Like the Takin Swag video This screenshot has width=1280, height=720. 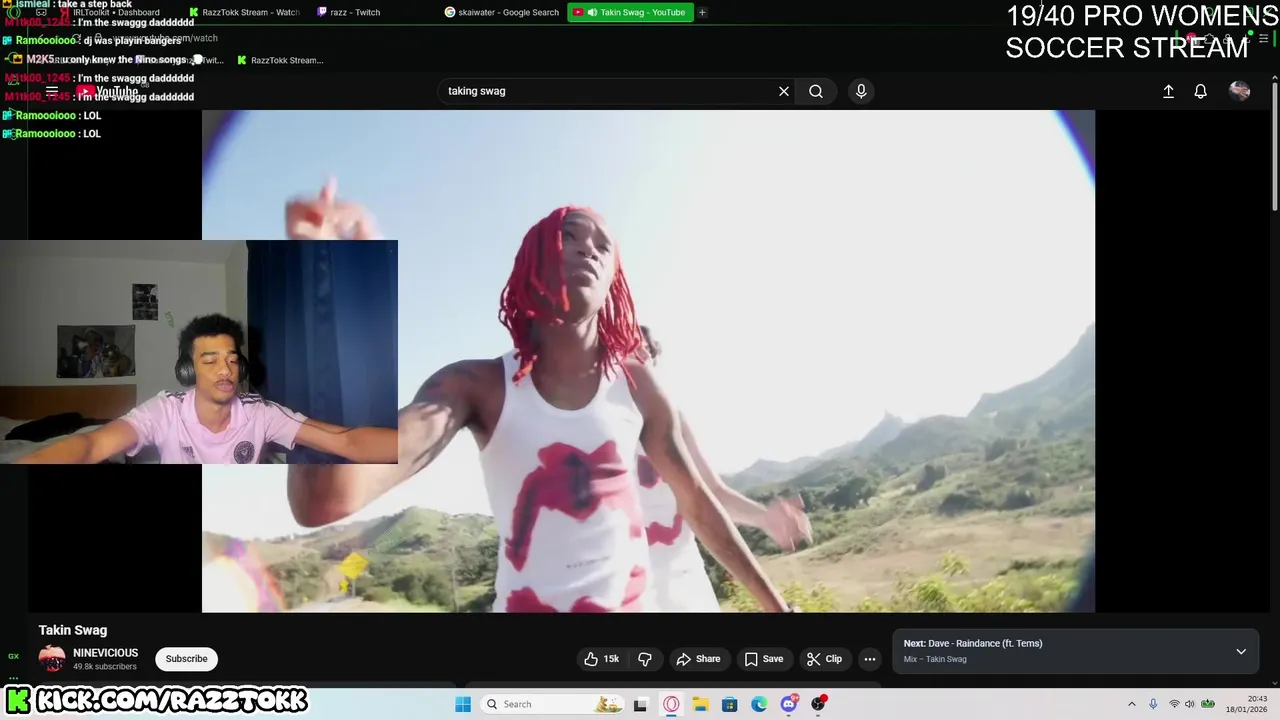point(602,659)
